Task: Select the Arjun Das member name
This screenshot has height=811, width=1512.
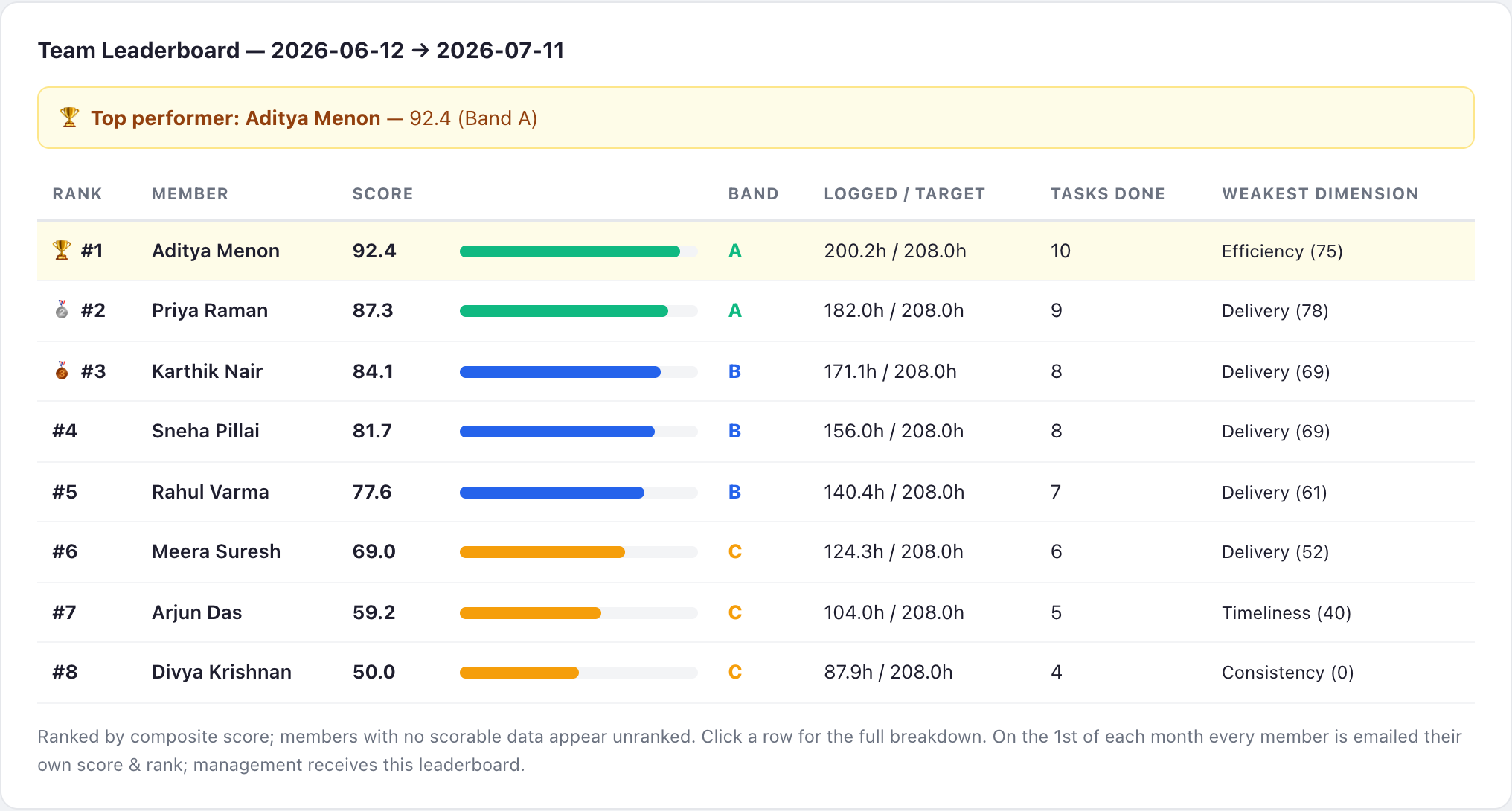Action: point(196,612)
